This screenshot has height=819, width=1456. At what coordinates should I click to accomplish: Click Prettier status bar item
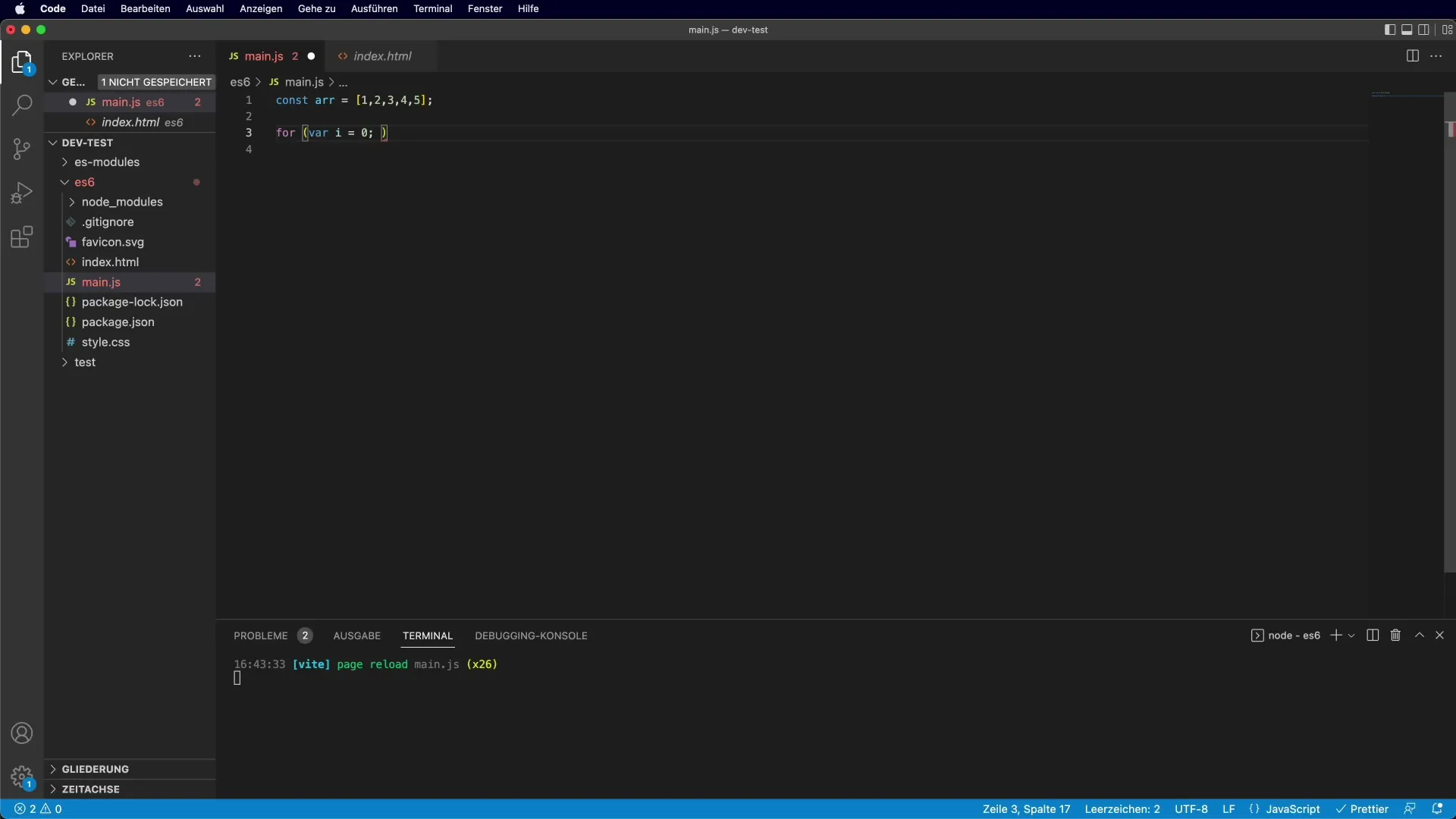point(1362,809)
